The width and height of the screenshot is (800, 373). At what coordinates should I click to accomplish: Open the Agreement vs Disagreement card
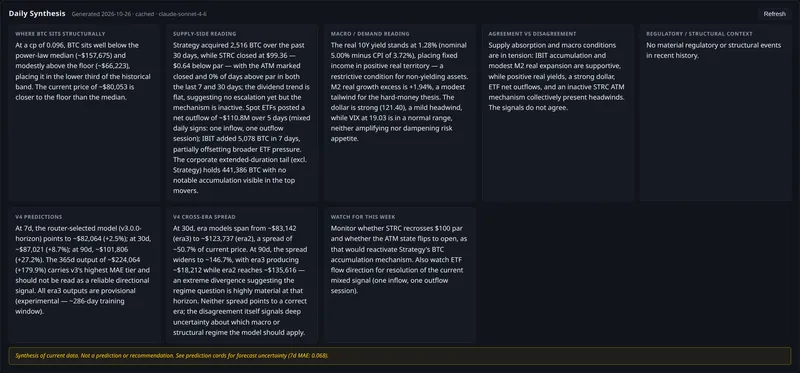coord(558,113)
